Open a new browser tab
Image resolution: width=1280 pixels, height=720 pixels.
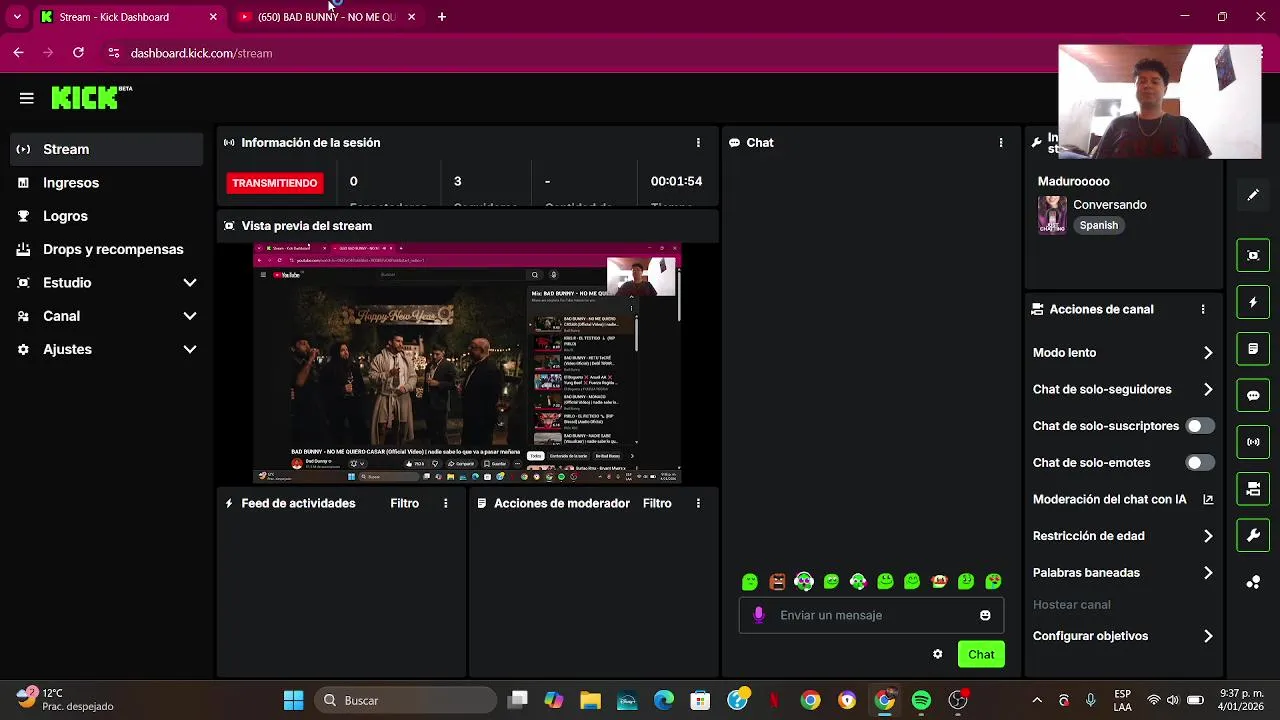pos(442,17)
